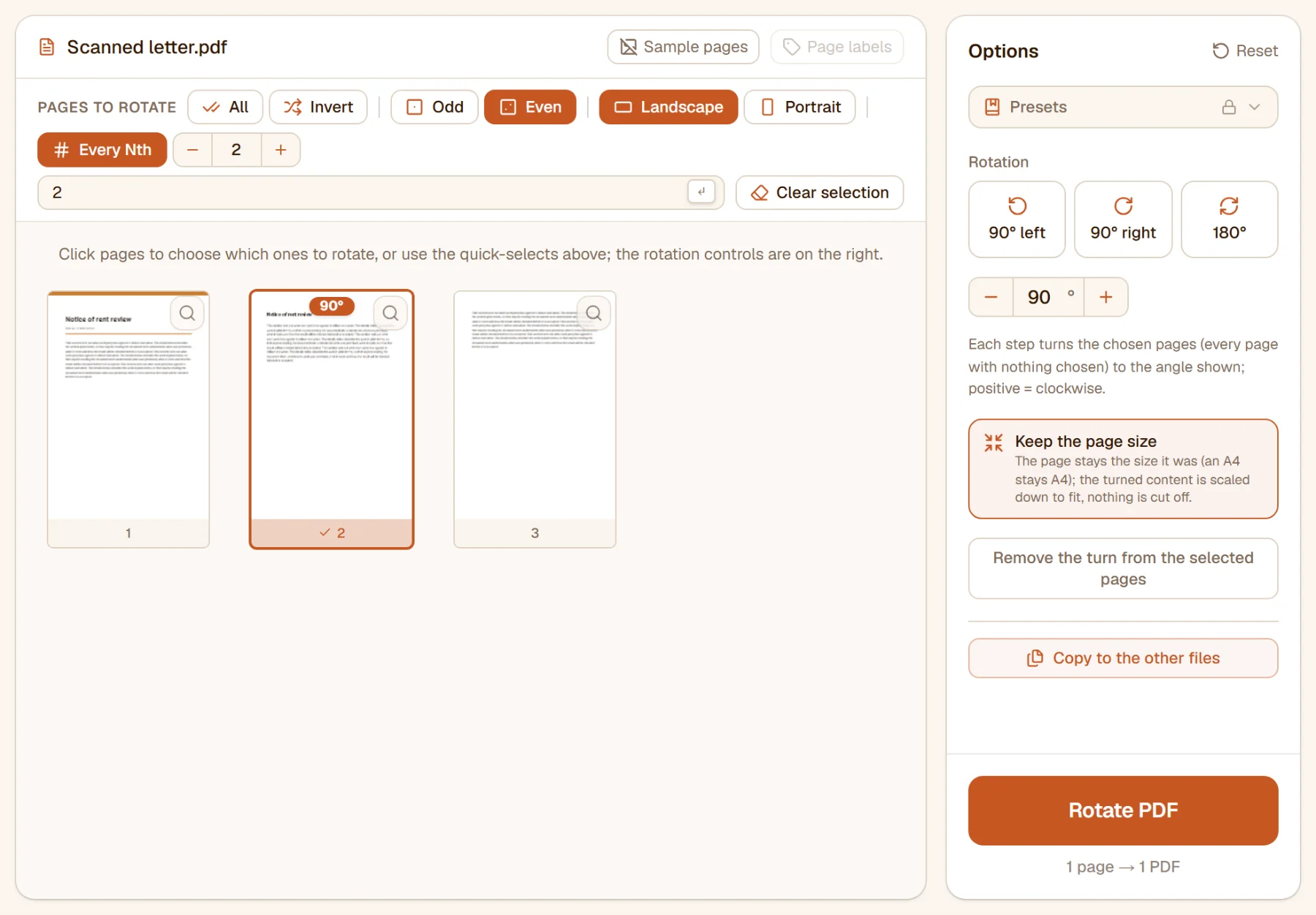This screenshot has height=915, width=1316.
Task: Decrease the Every Nth value with minus
Action: 193,150
